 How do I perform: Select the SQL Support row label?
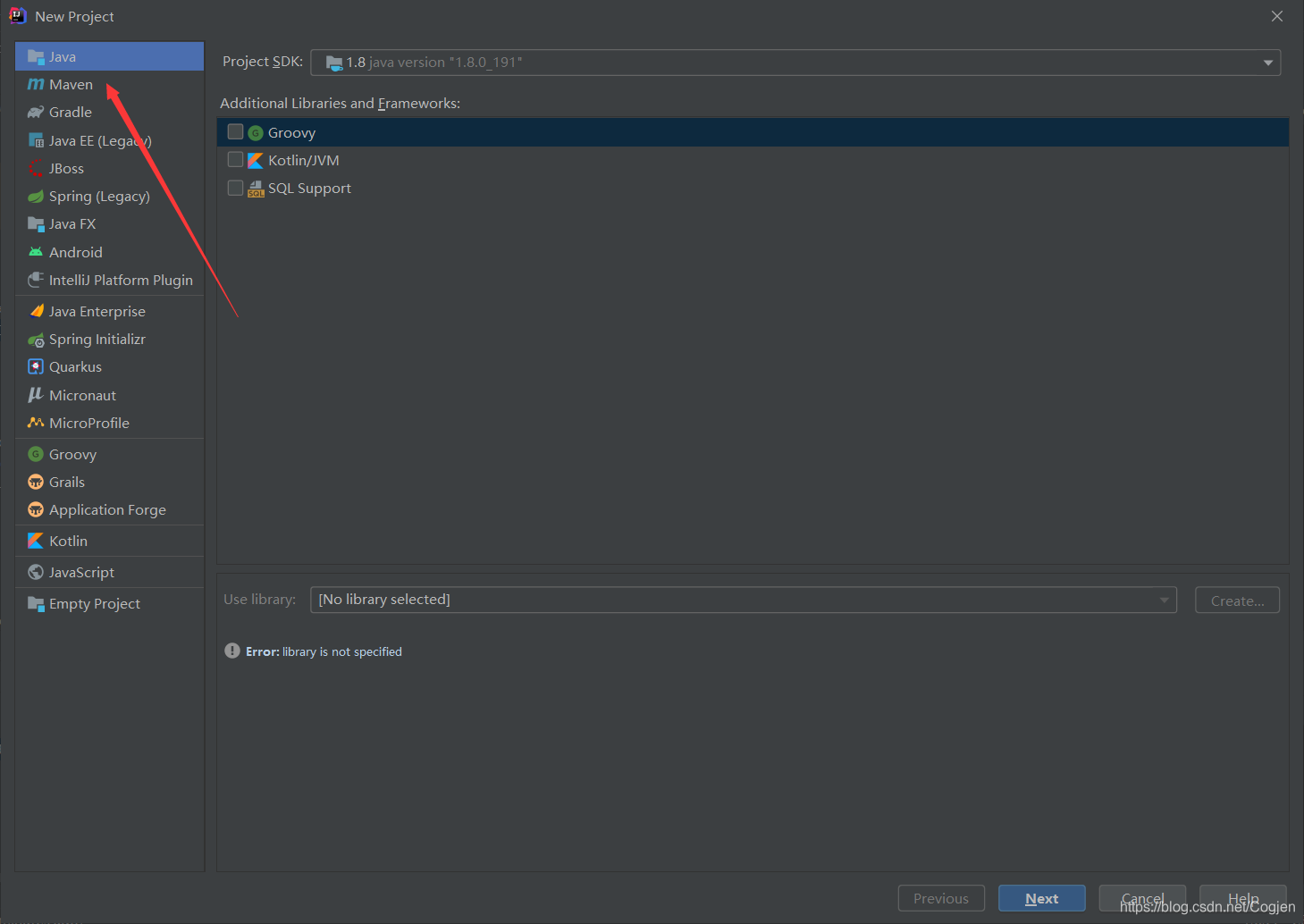309,189
